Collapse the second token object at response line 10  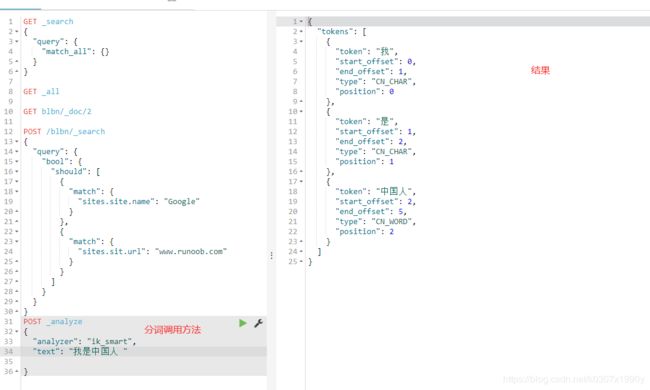point(301,111)
